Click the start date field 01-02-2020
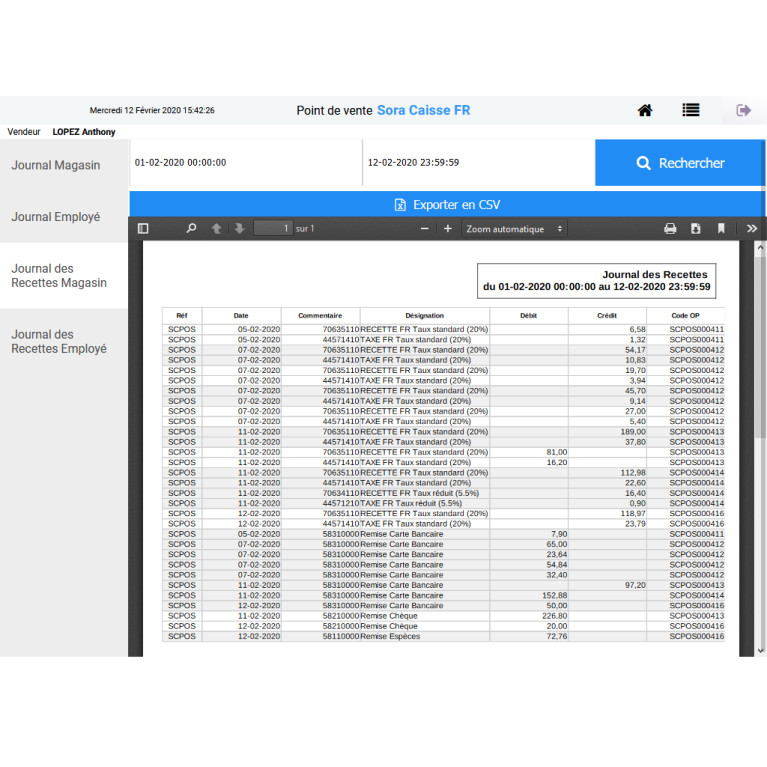The height and width of the screenshot is (767, 767). (245, 163)
